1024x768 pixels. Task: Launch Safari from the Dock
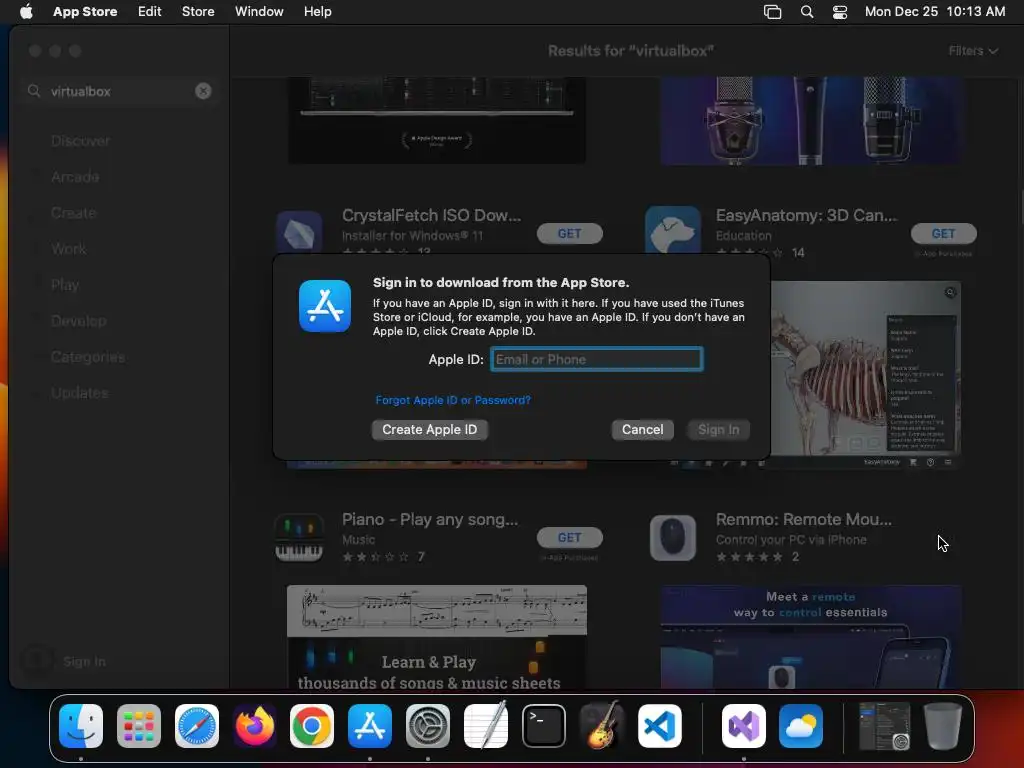point(197,726)
